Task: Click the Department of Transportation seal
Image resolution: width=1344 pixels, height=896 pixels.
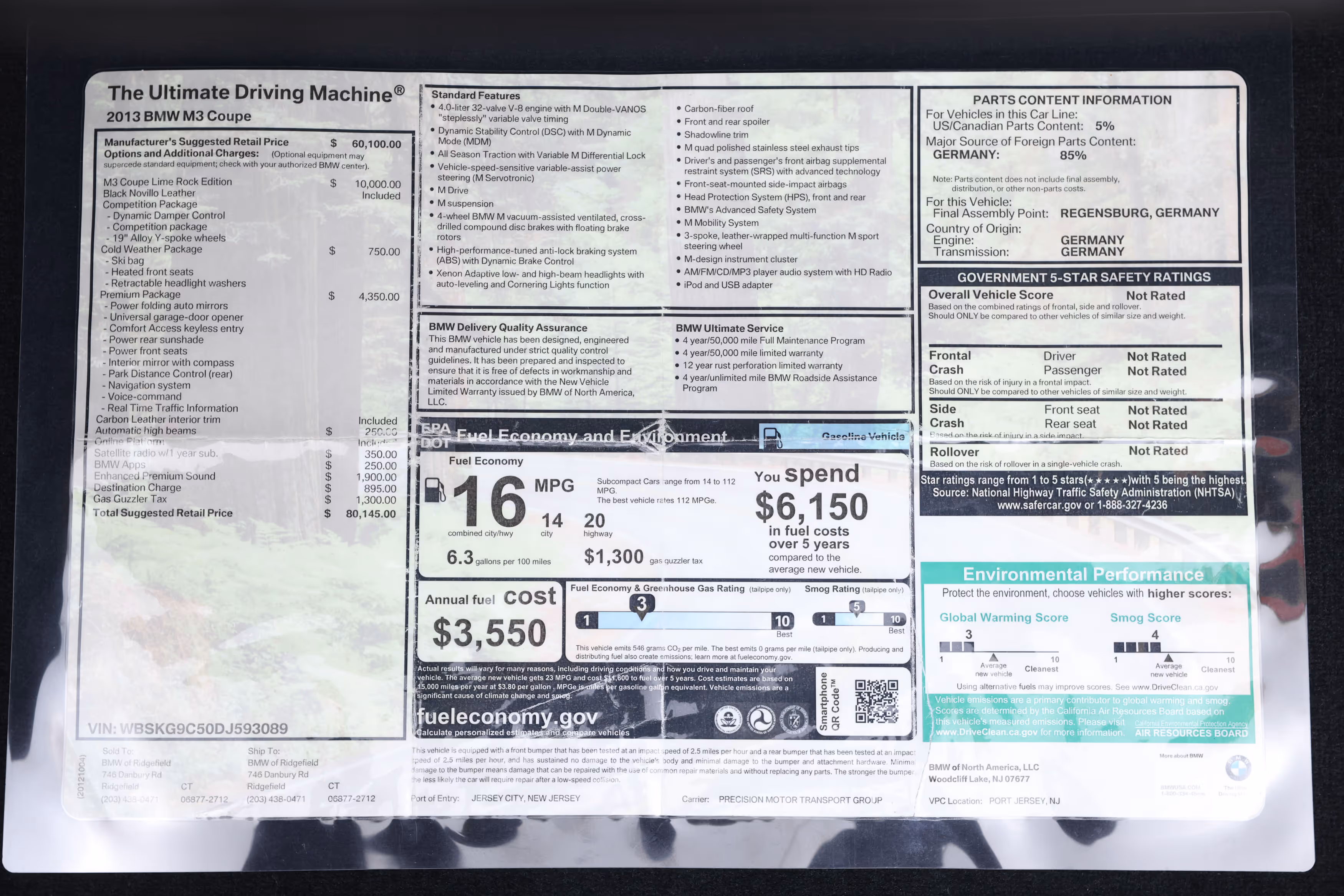Action: coord(761,719)
